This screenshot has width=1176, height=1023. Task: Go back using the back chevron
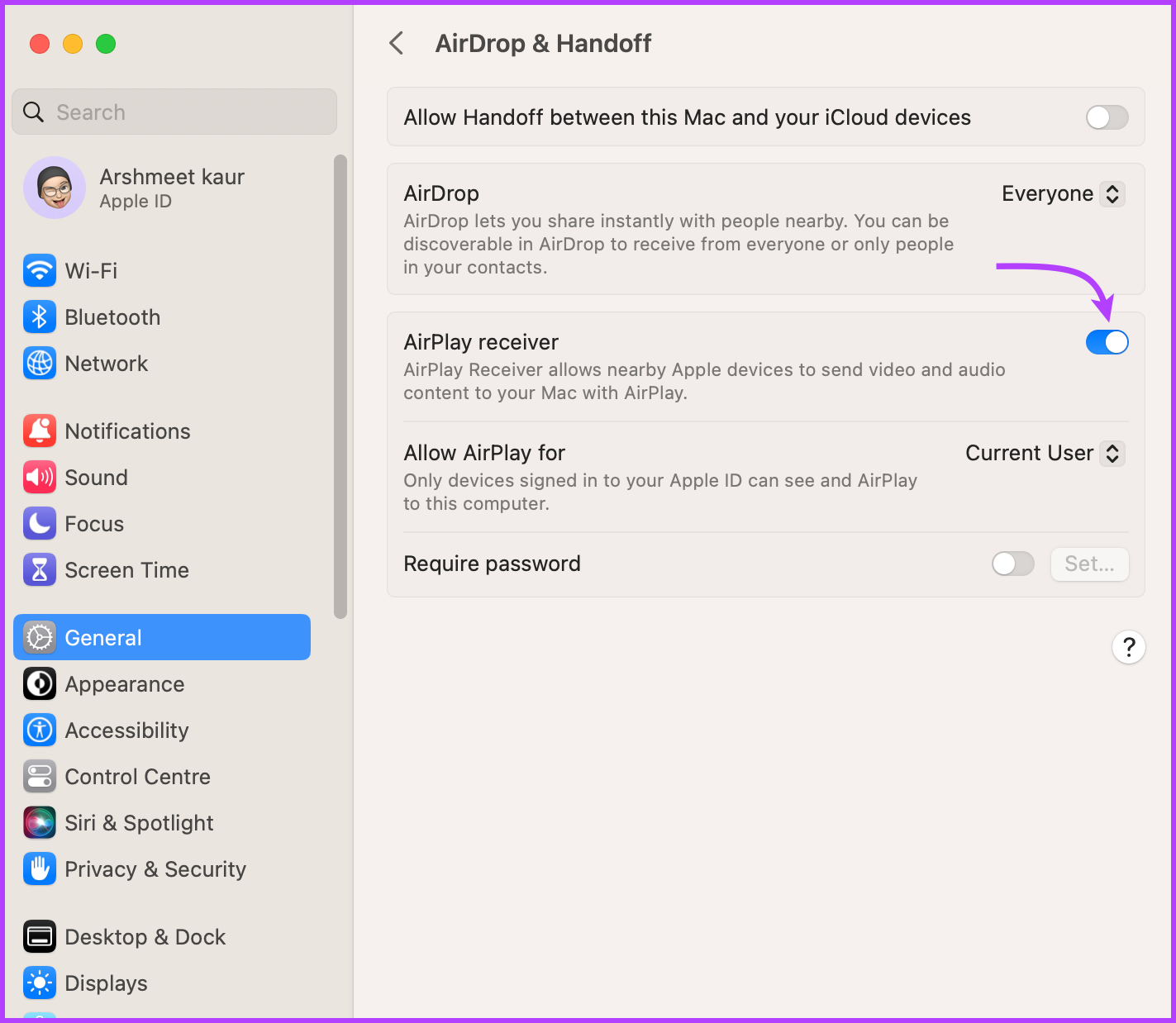396,43
